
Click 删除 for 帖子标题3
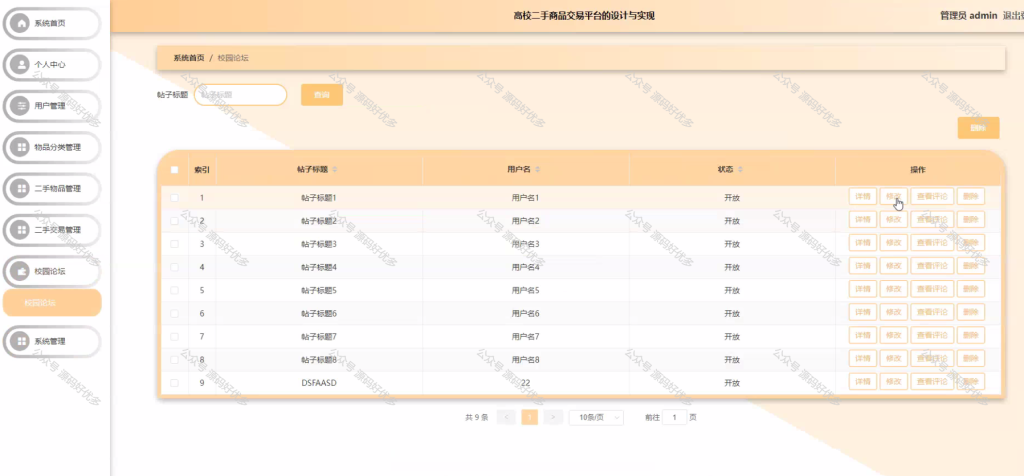coord(970,243)
